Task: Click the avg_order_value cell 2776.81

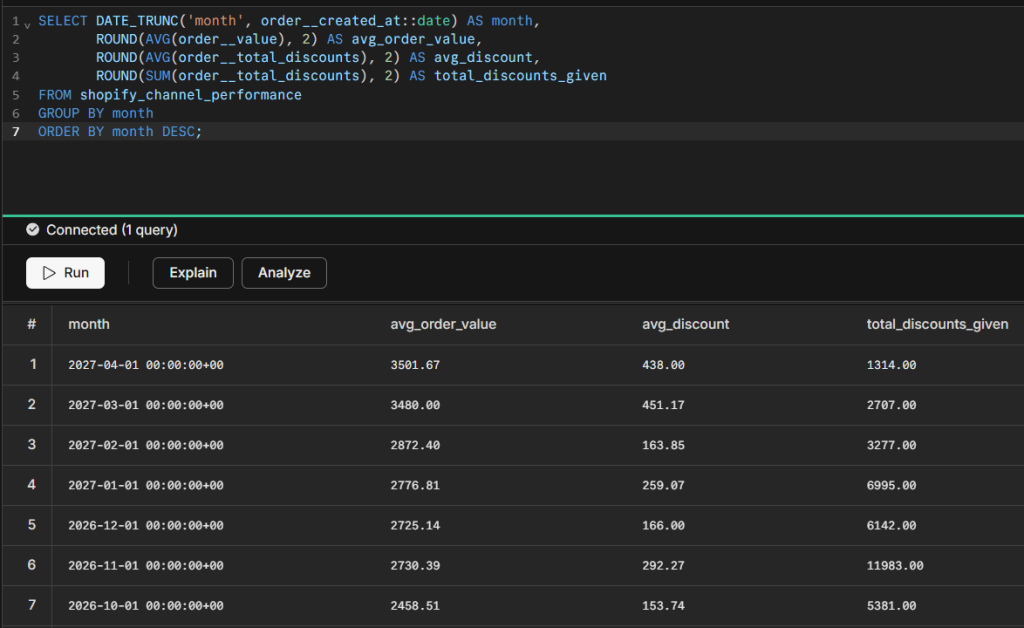Action: click(415, 486)
